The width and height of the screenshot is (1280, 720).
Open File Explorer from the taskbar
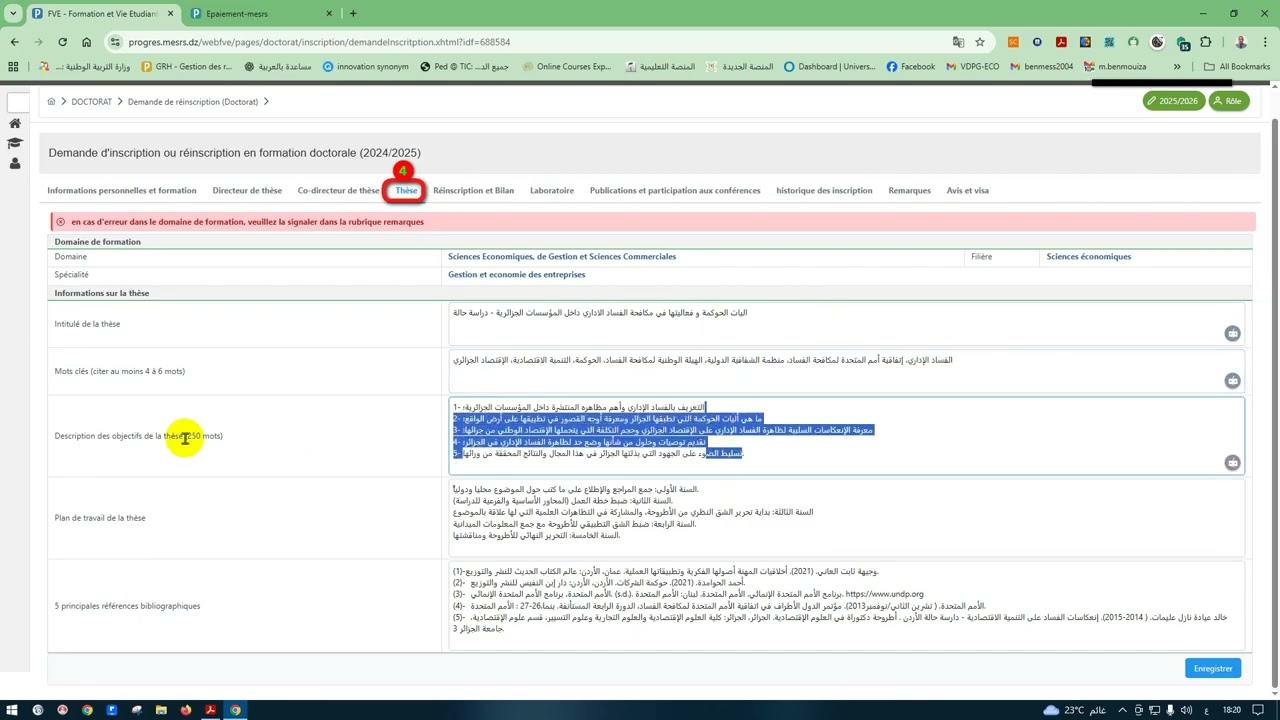click(161, 710)
